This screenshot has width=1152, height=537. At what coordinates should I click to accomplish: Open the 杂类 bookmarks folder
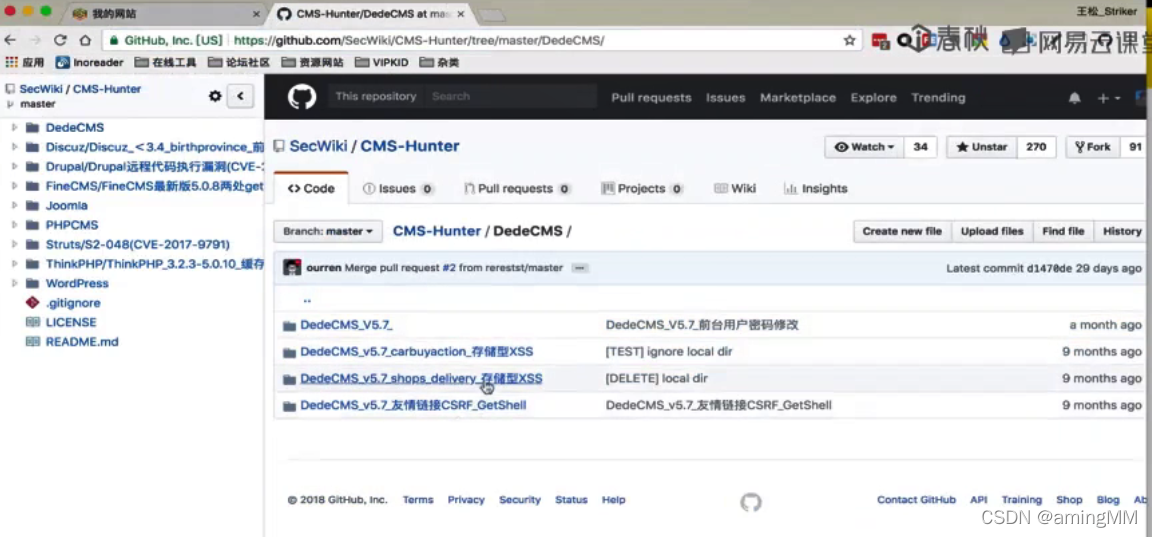(x=439, y=62)
